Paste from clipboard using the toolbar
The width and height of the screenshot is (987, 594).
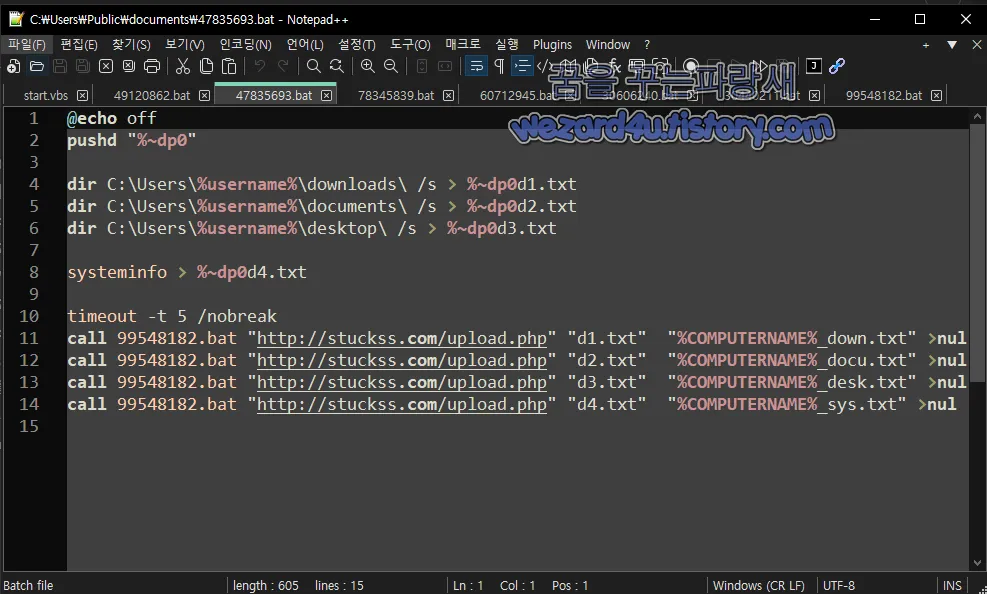point(229,66)
